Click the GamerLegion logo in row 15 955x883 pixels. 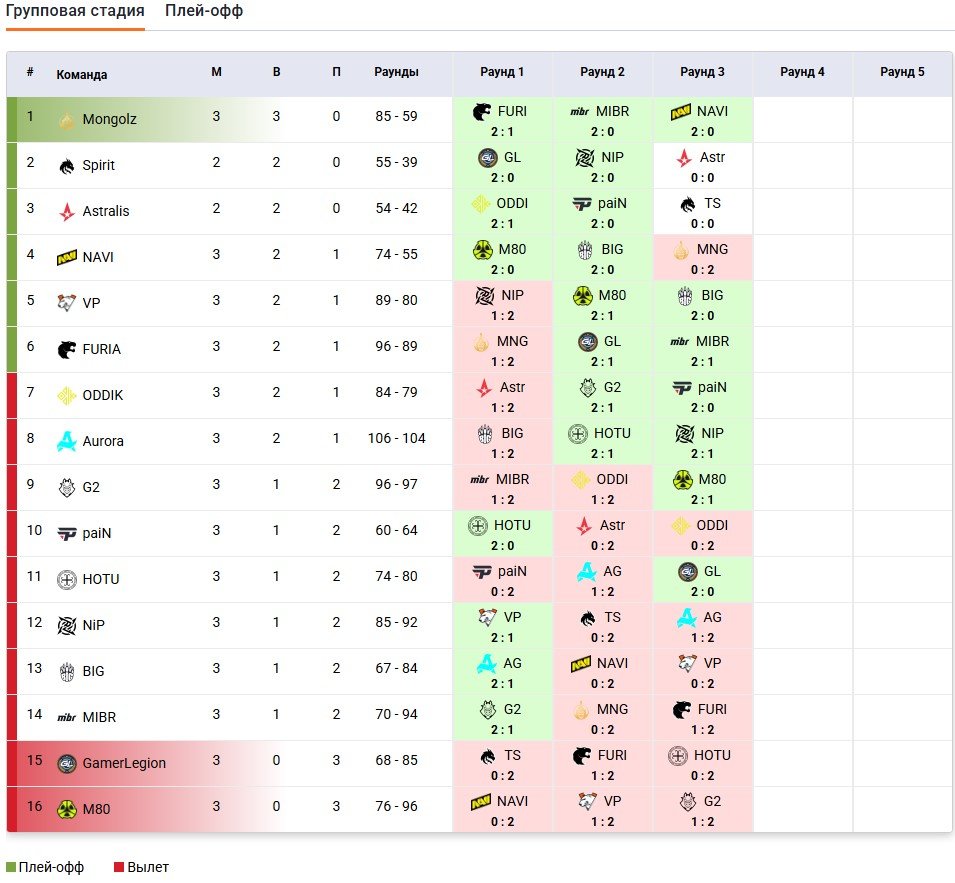(x=66, y=764)
